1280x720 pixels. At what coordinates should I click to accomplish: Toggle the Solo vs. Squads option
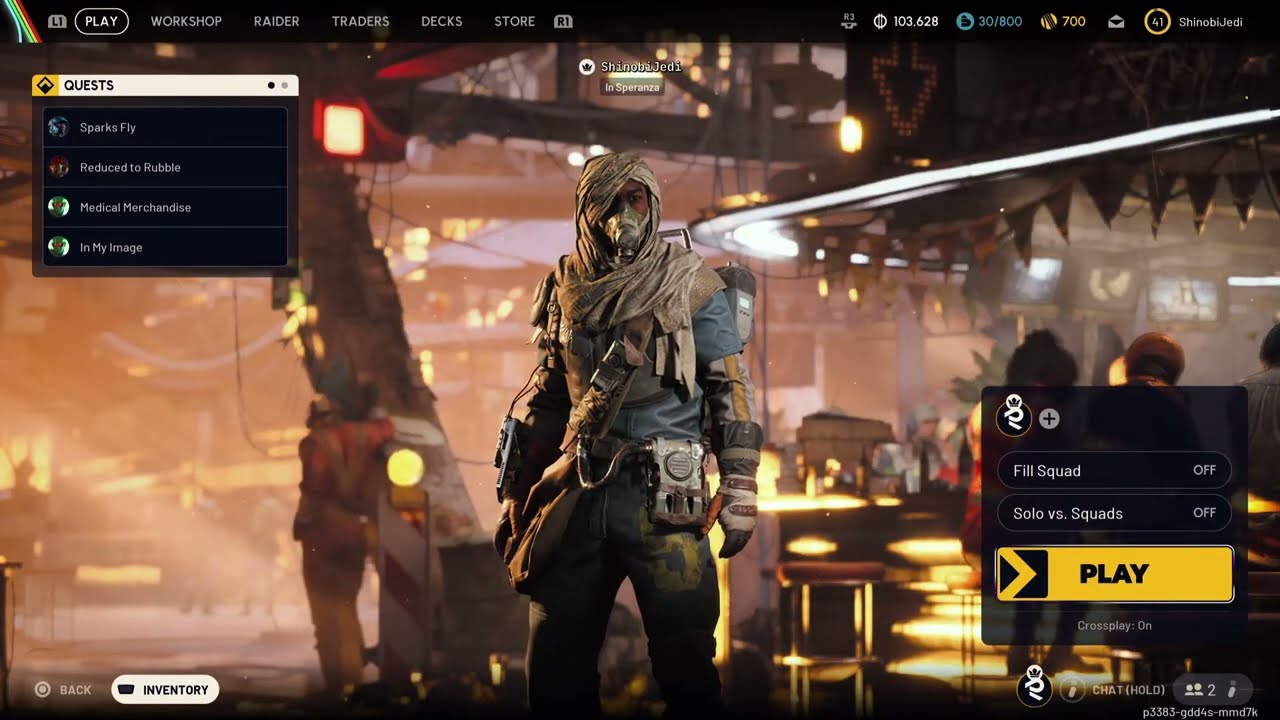pyautogui.click(x=1114, y=513)
